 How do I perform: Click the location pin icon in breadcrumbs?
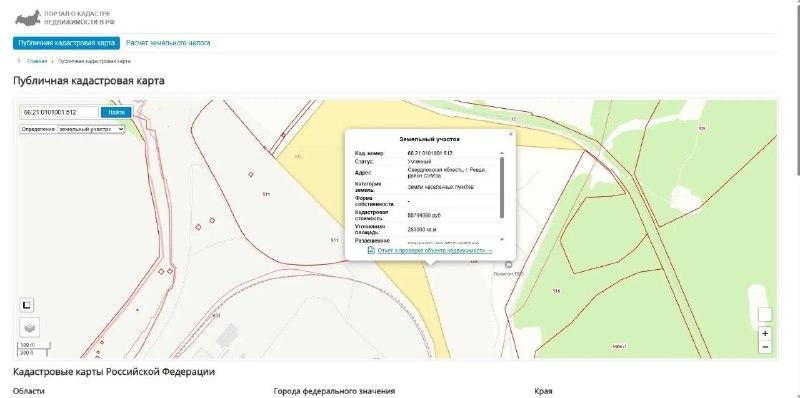pyautogui.click(x=19, y=61)
